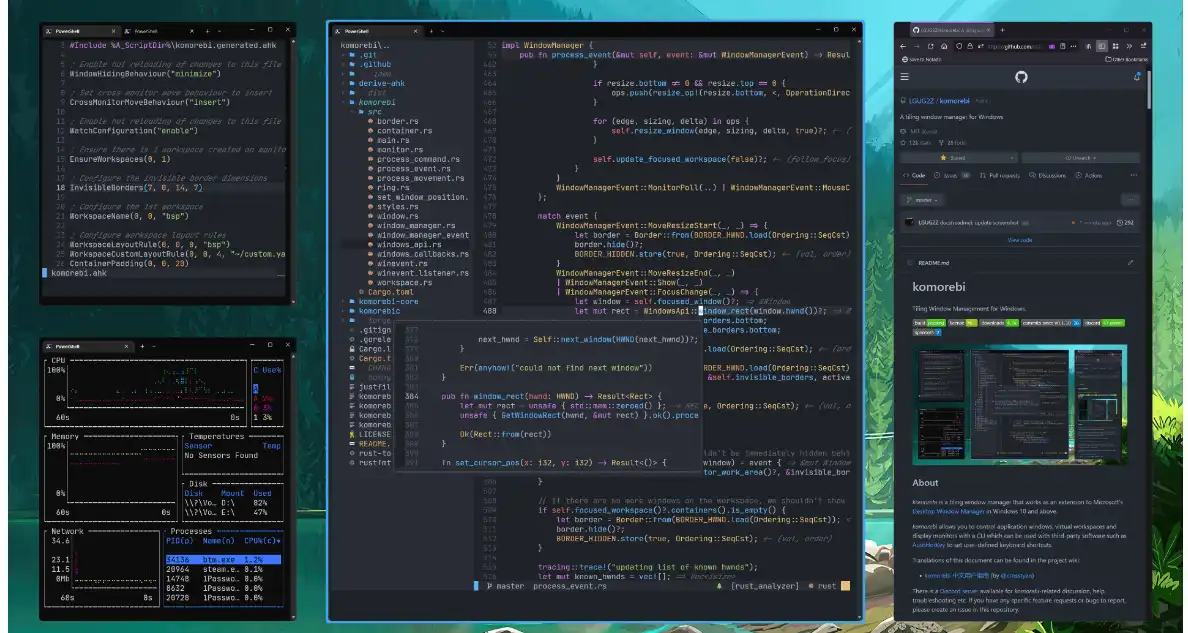This screenshot has width=1188, height=633.
Task: Reload the GitHub page
Action: point(930,46)
